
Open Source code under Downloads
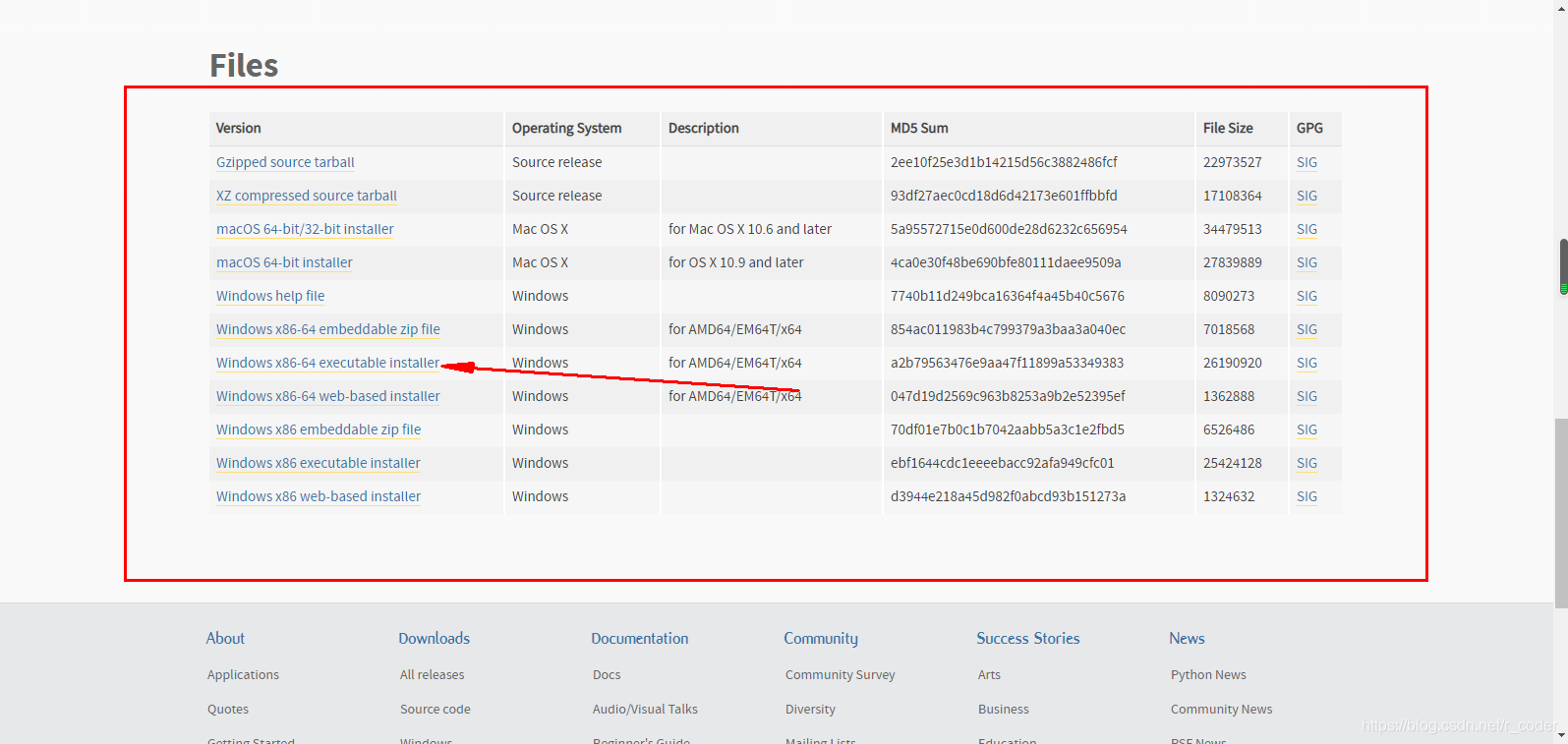(435, 709)
